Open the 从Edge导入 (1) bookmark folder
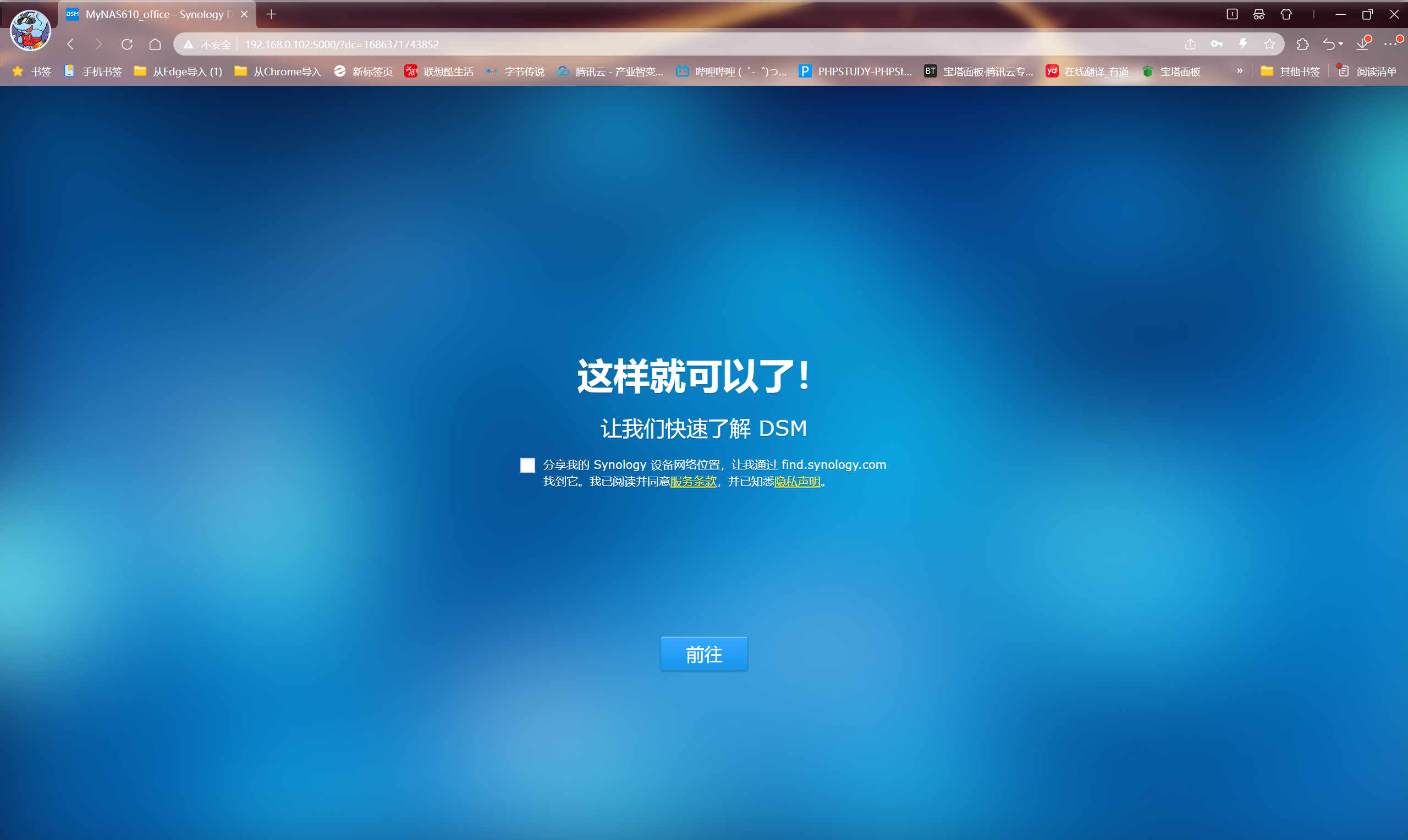The height and width of the screenshot is (840, 1408). [178, 71]
